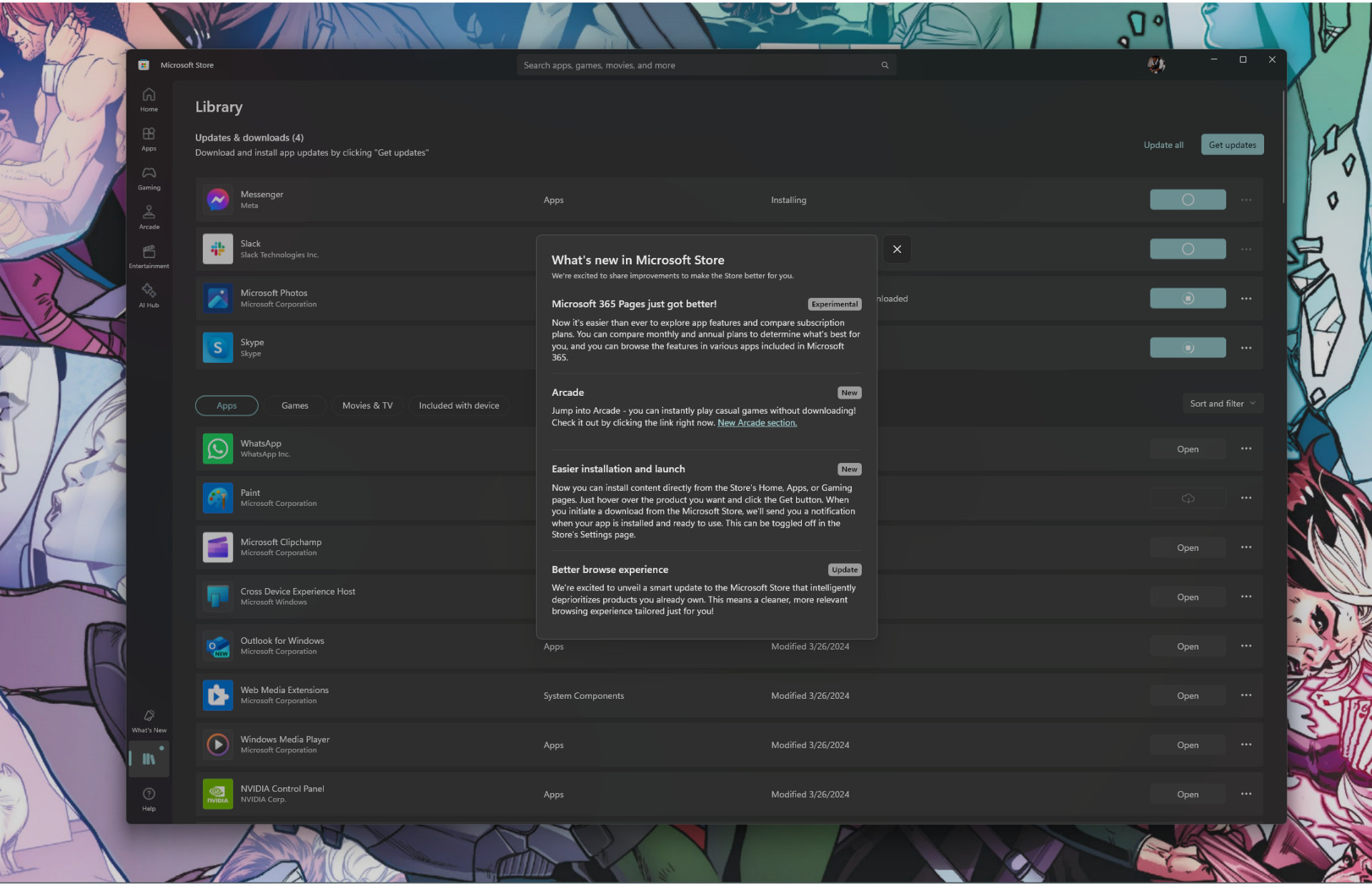The image size is (1372, 886).
Task: Stop the Slack install progress button
Action: (1188, 249)
